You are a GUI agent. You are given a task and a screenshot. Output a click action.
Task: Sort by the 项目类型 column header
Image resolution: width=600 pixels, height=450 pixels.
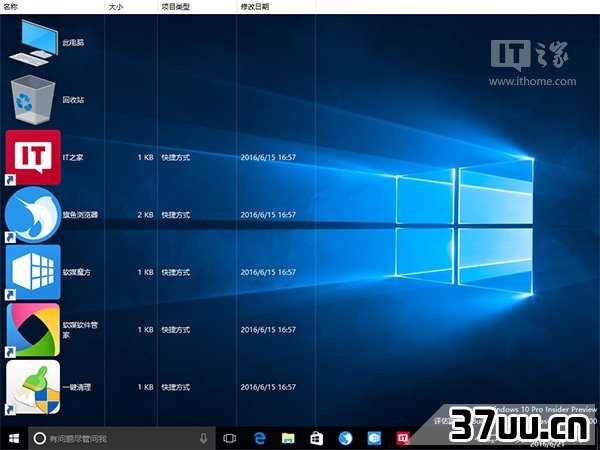(197, 7)
